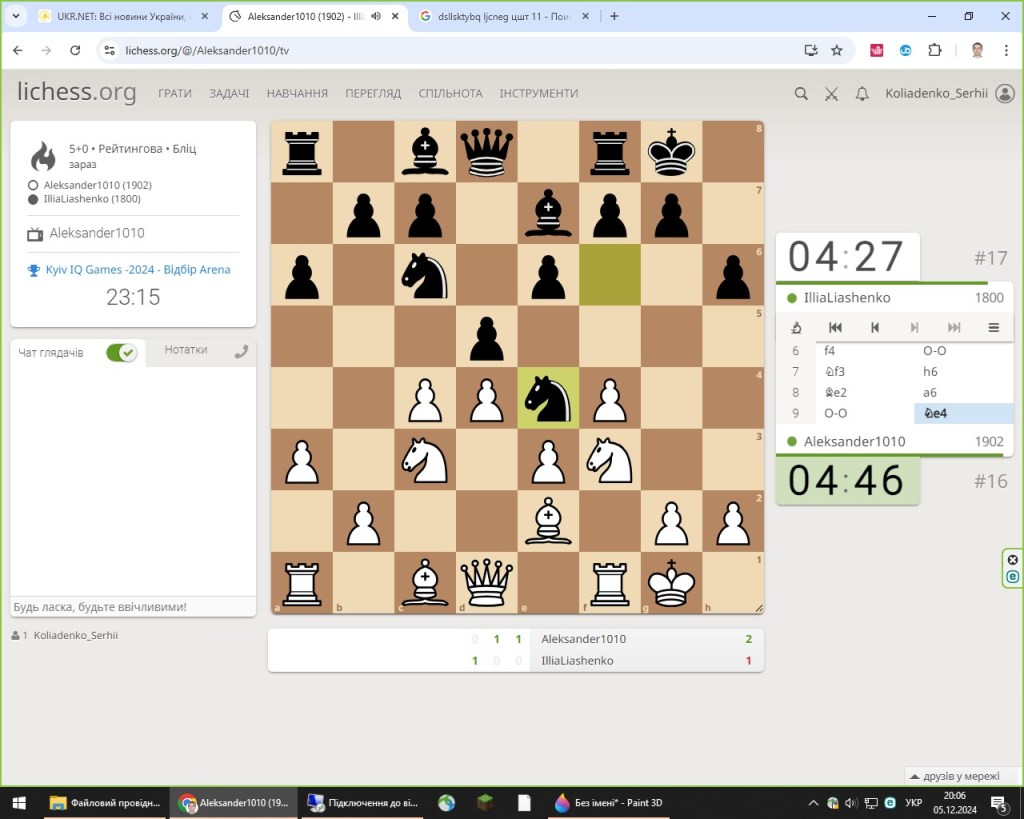
Task: Select move f4 in the move list
Action: point(829,351)
